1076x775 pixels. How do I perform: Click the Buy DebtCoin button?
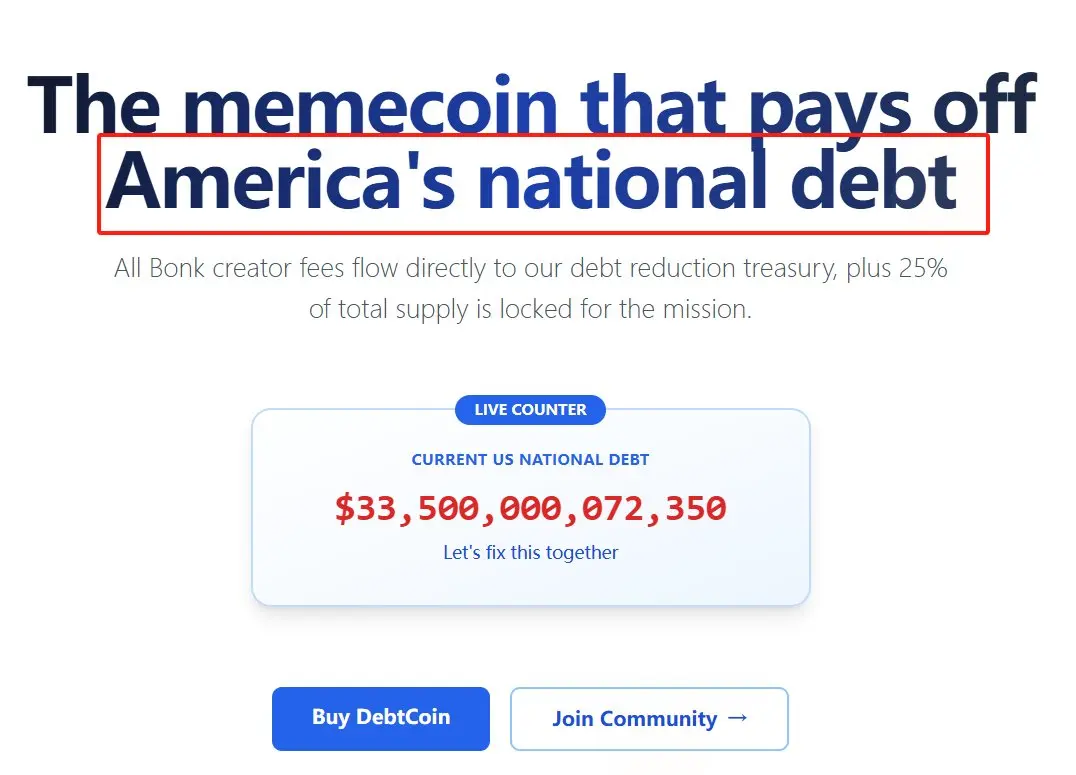point(381,719)
